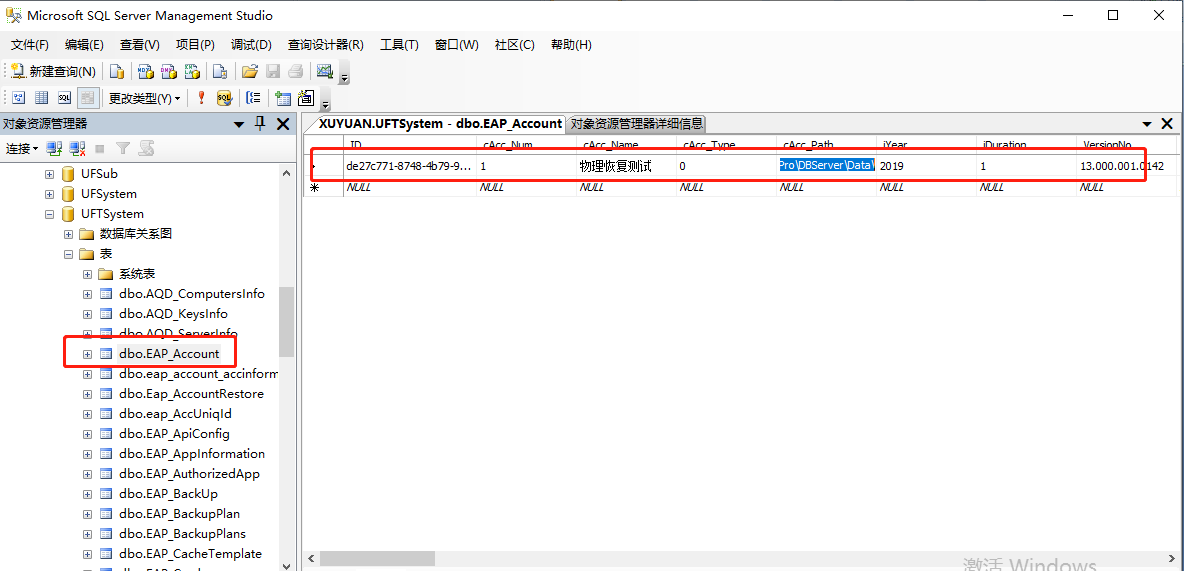1184x571 pixels.
Task: Open the 连接 dropdown
Action: 23,149
